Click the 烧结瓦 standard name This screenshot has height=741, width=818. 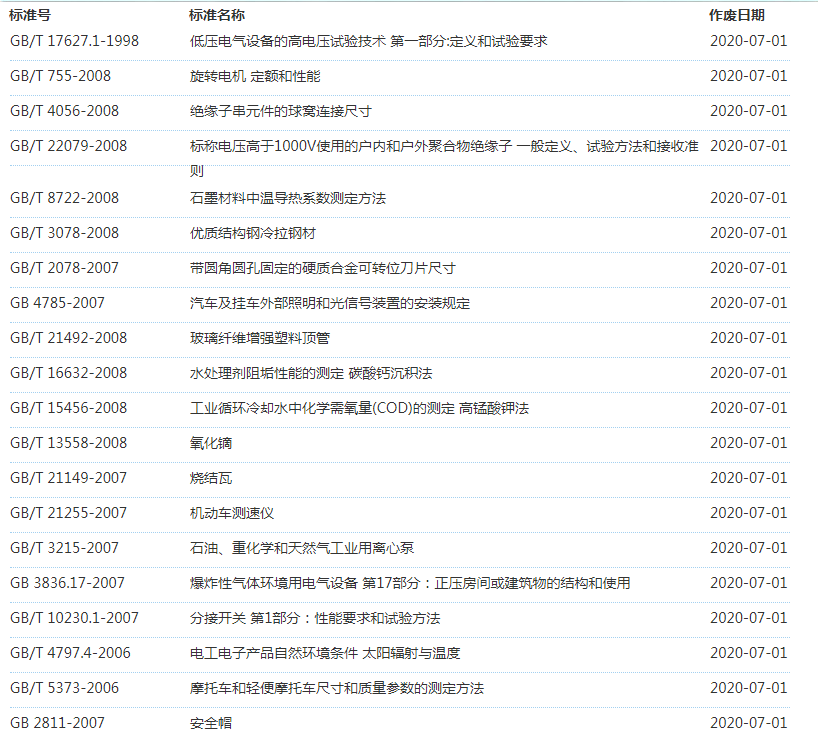(x=211, y=478)
